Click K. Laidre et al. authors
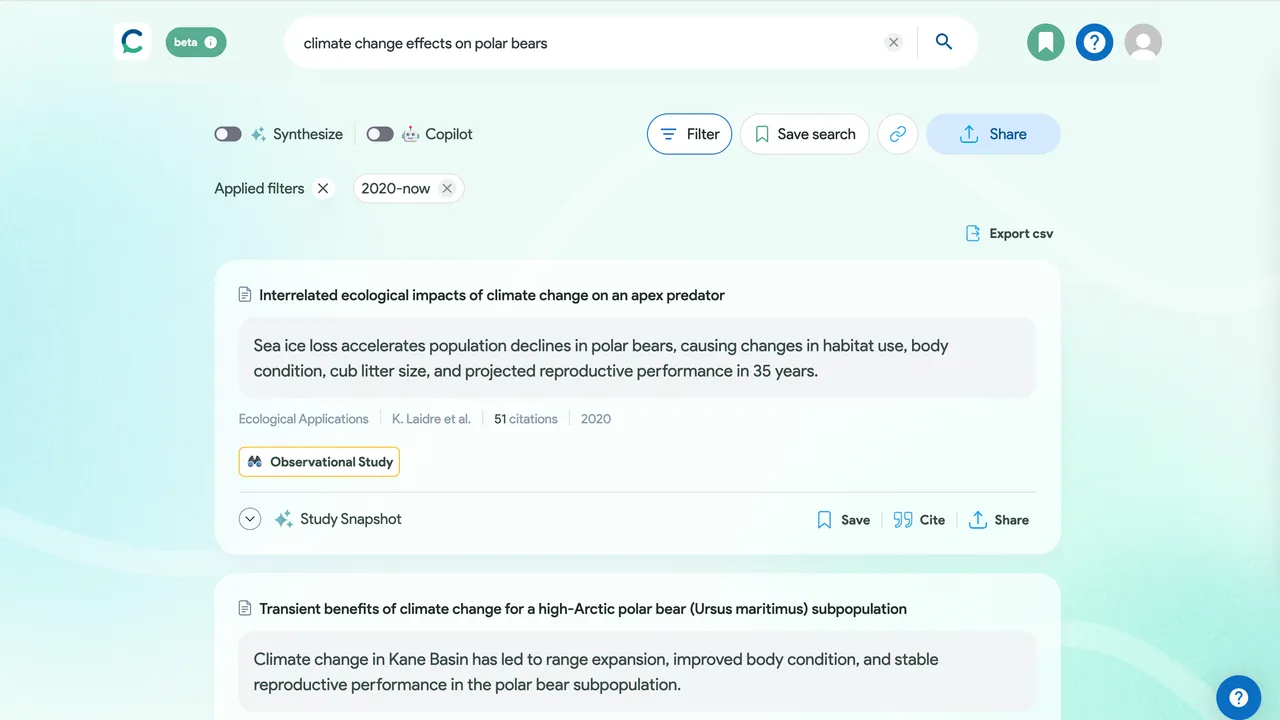The height and width of the screenshot is (720, 1280). (x=431, y=419)
